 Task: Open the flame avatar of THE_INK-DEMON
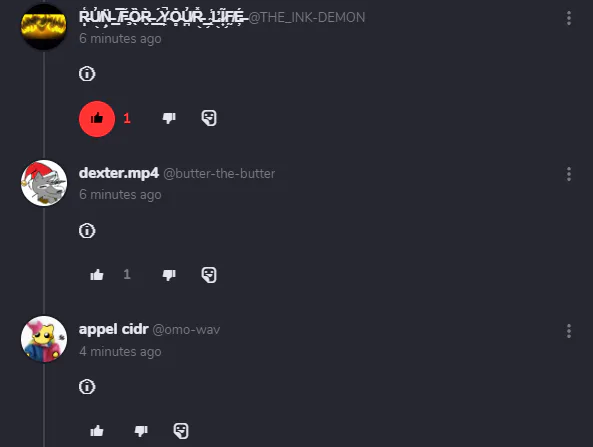(x=43, y=27)
